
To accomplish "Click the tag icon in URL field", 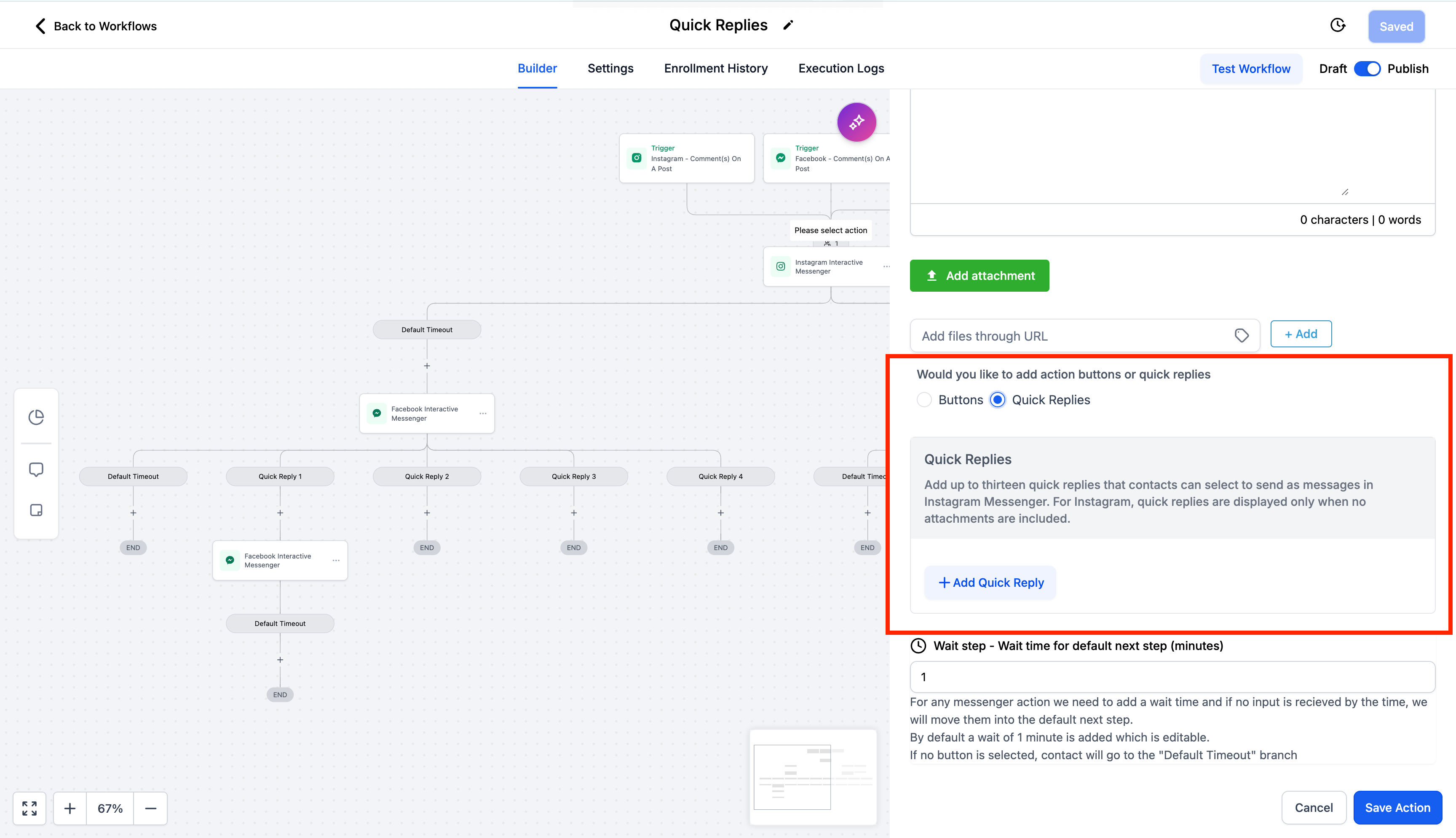I will (1242, 336).
